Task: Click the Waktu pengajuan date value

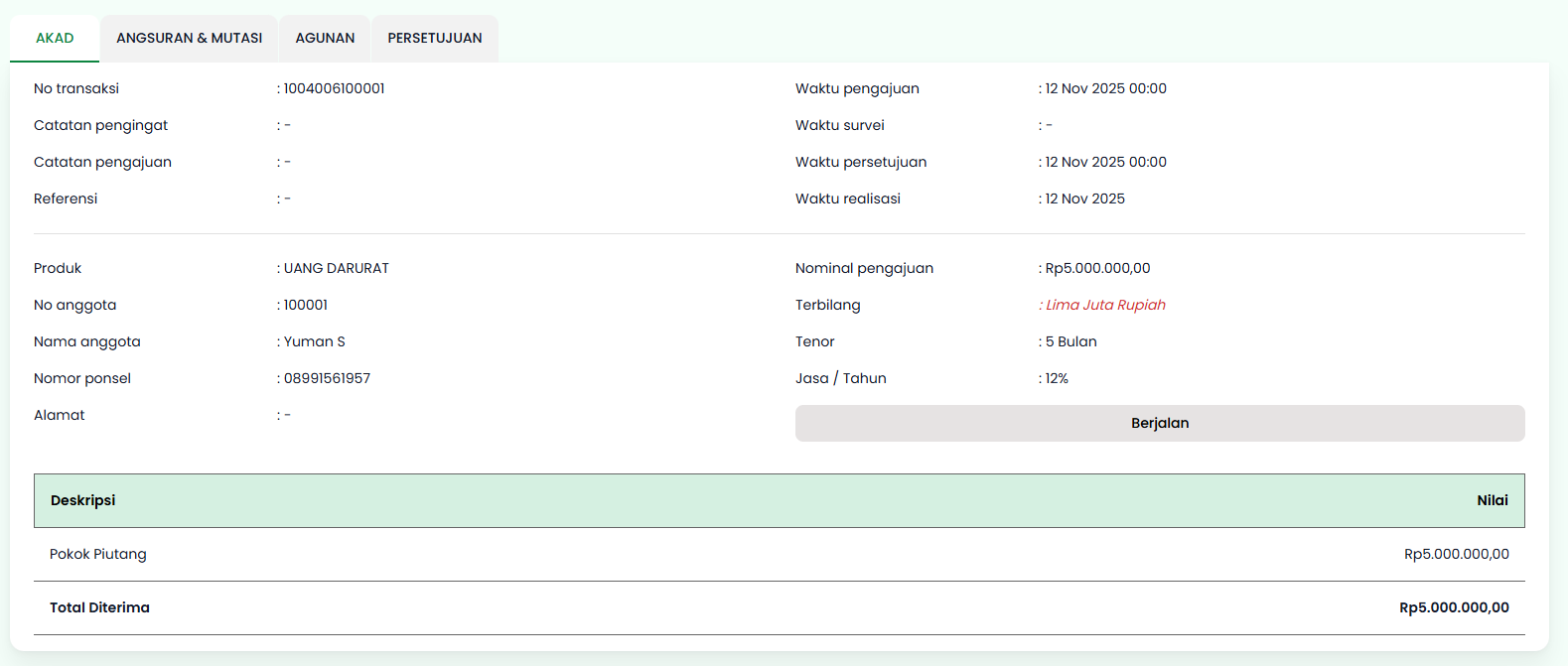Action: [x=1105, y=88]
